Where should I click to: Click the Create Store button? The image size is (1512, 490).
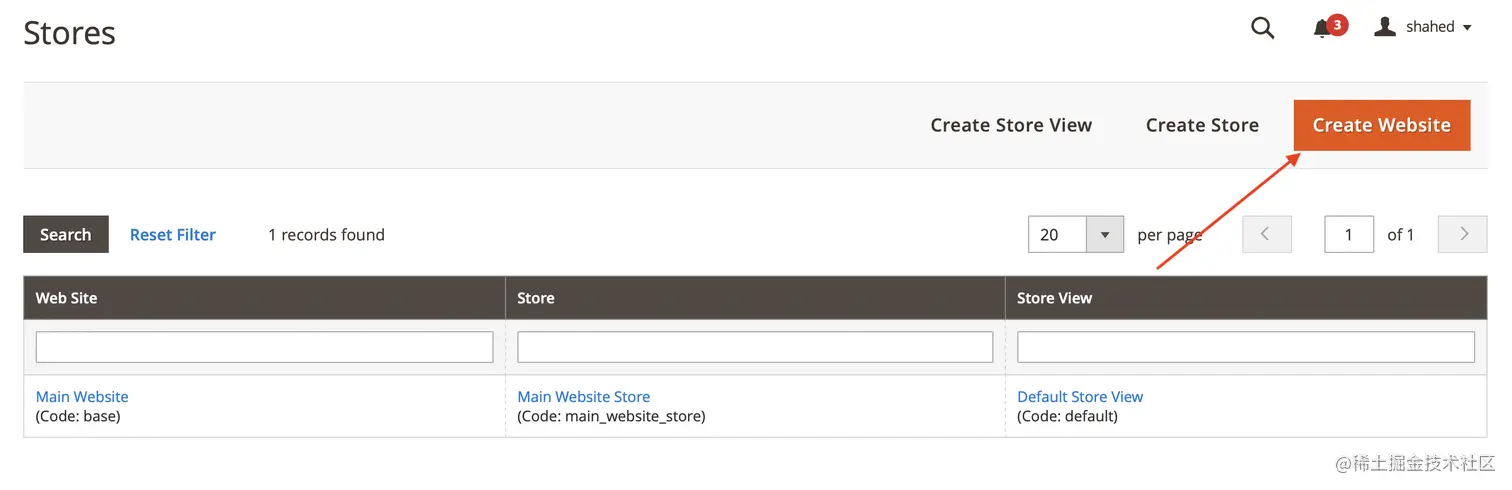[x=1202, y=125]
